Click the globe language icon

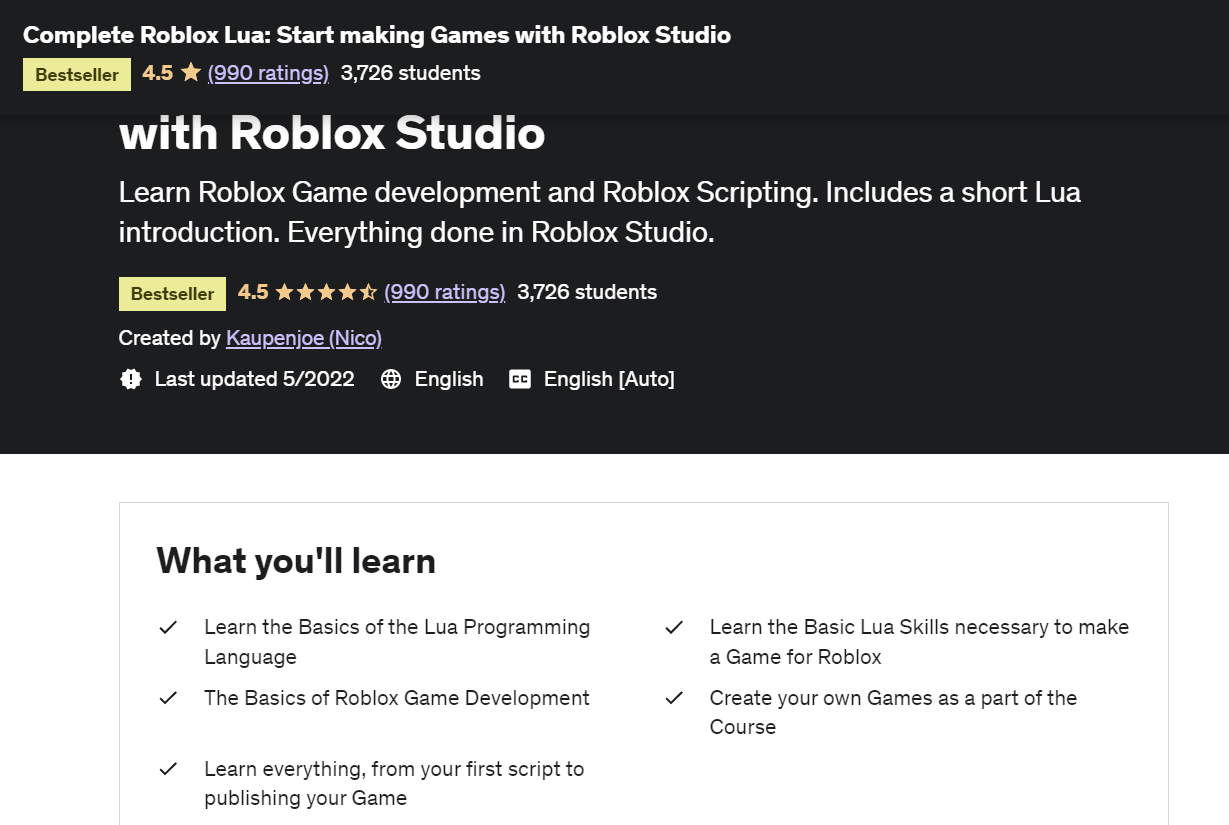(391, 379)
